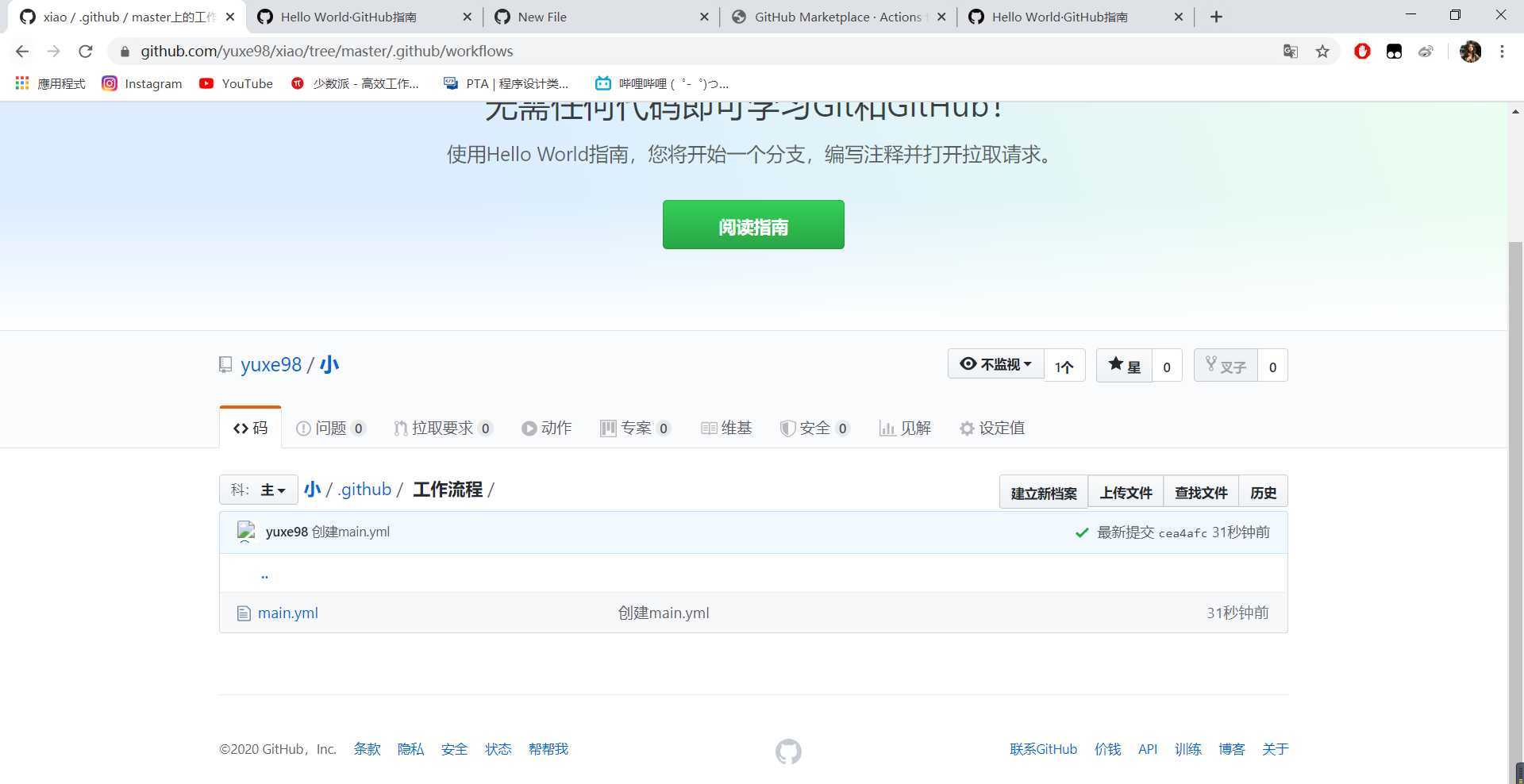Click the forks count 0
Screen dimensions: 1524x784
tap(1272, 366)
